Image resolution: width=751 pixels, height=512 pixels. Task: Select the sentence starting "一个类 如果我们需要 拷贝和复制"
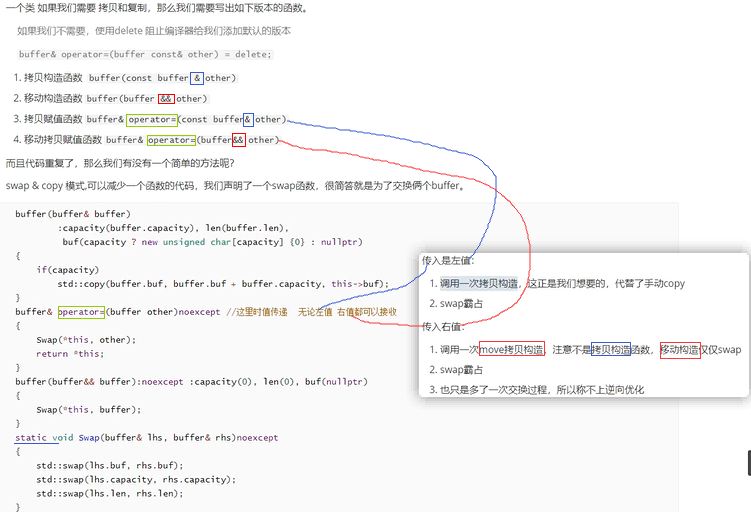[x=157, y=8]
